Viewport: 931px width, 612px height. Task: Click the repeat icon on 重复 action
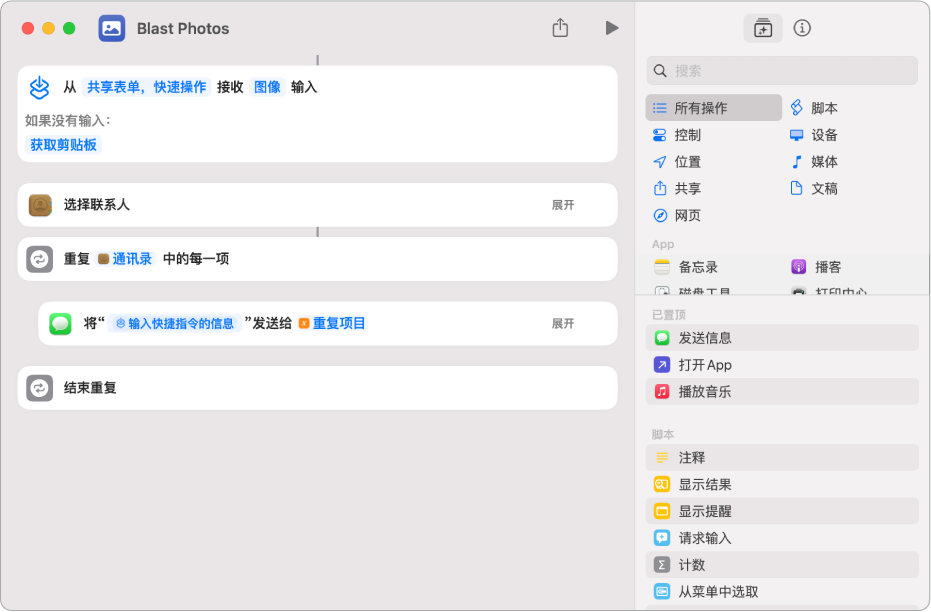click(39, 259)
